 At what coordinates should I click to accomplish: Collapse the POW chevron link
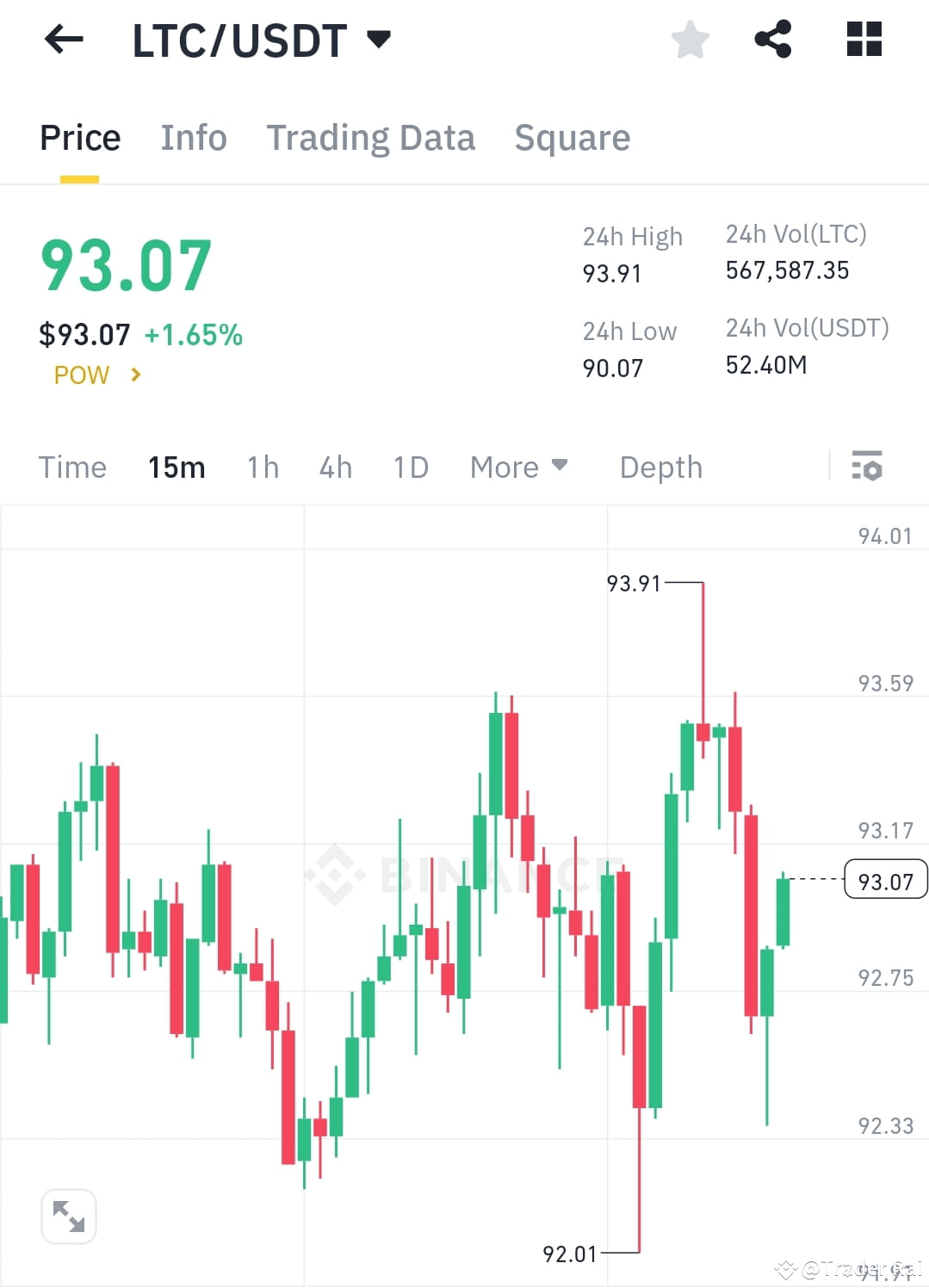pos(136,375)
